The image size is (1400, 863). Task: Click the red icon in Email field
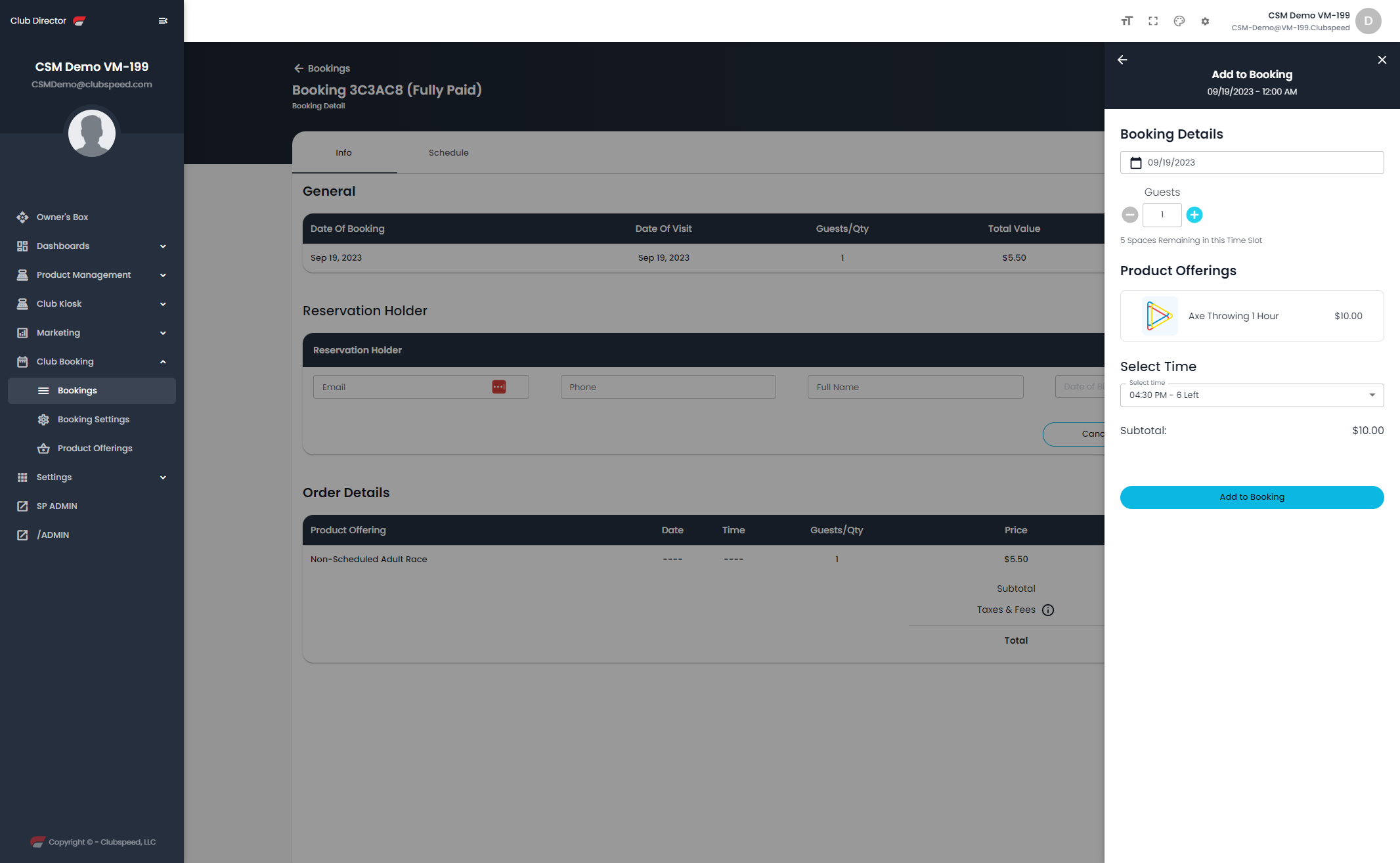(x=499, y=387)
